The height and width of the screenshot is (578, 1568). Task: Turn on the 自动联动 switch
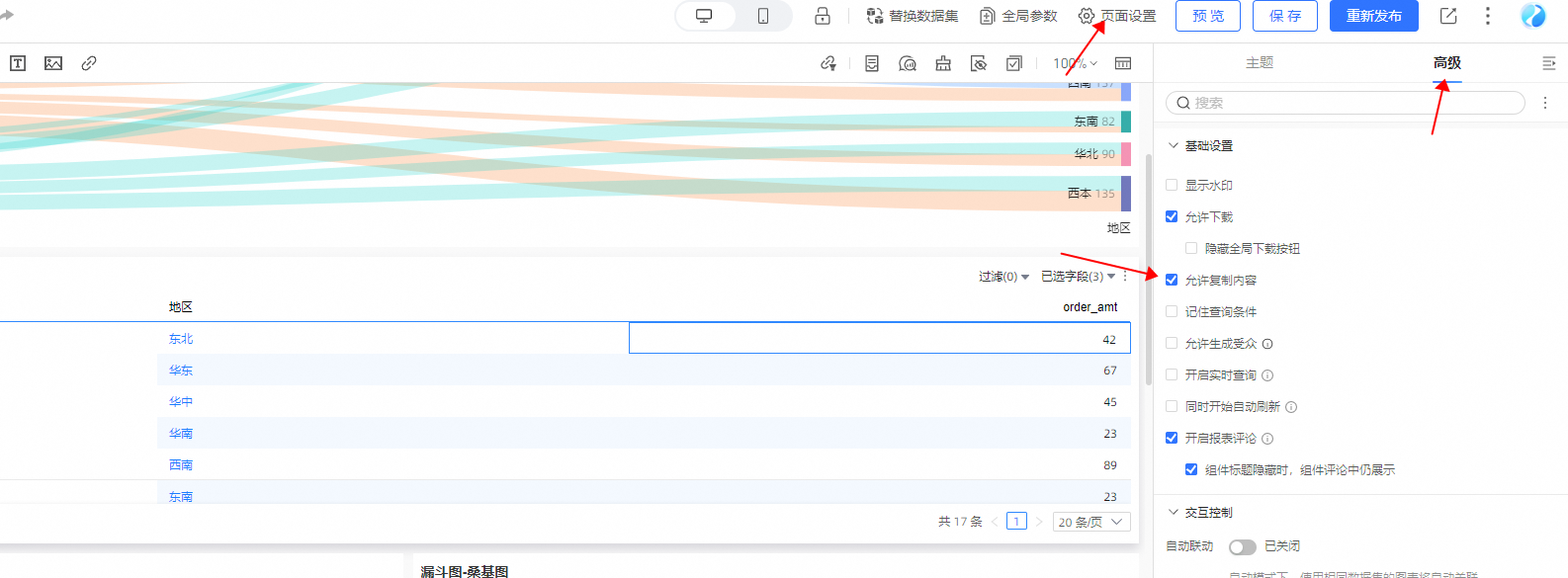tap(1242, 547)
